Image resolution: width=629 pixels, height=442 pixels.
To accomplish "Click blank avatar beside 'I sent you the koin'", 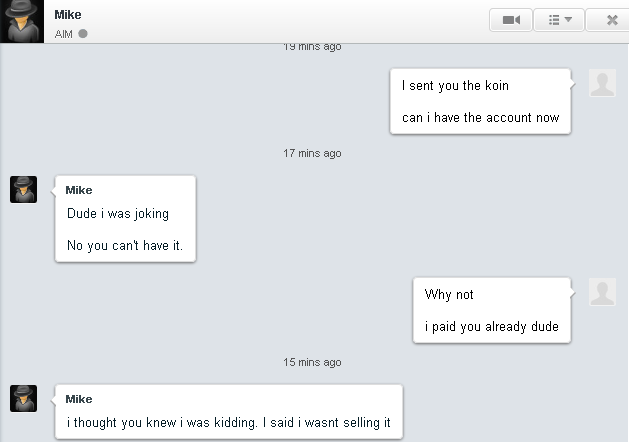I will tap(602, 83).
